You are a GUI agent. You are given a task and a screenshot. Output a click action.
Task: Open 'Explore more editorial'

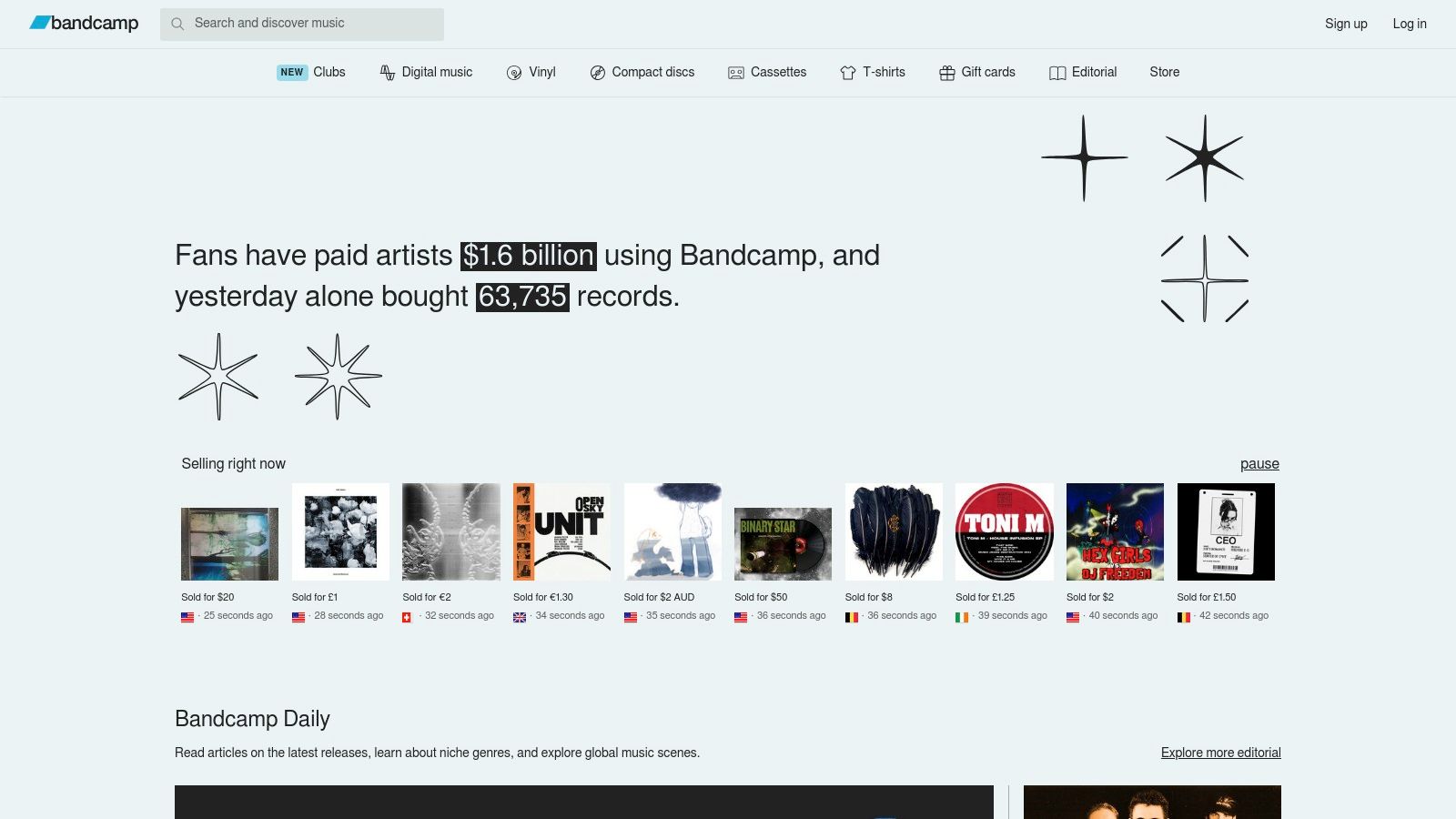tap(1220, 753)
